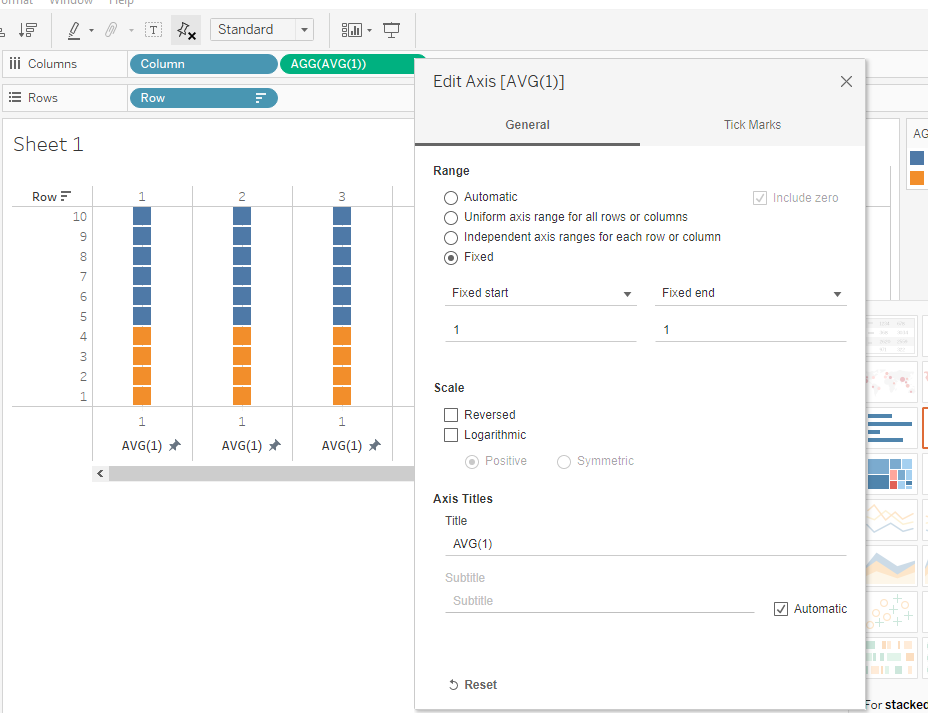The height and width of the screenshot is (713, 928).
Task: Click the horizontal scrollbar left arrow
Action: tap(100, 473)
